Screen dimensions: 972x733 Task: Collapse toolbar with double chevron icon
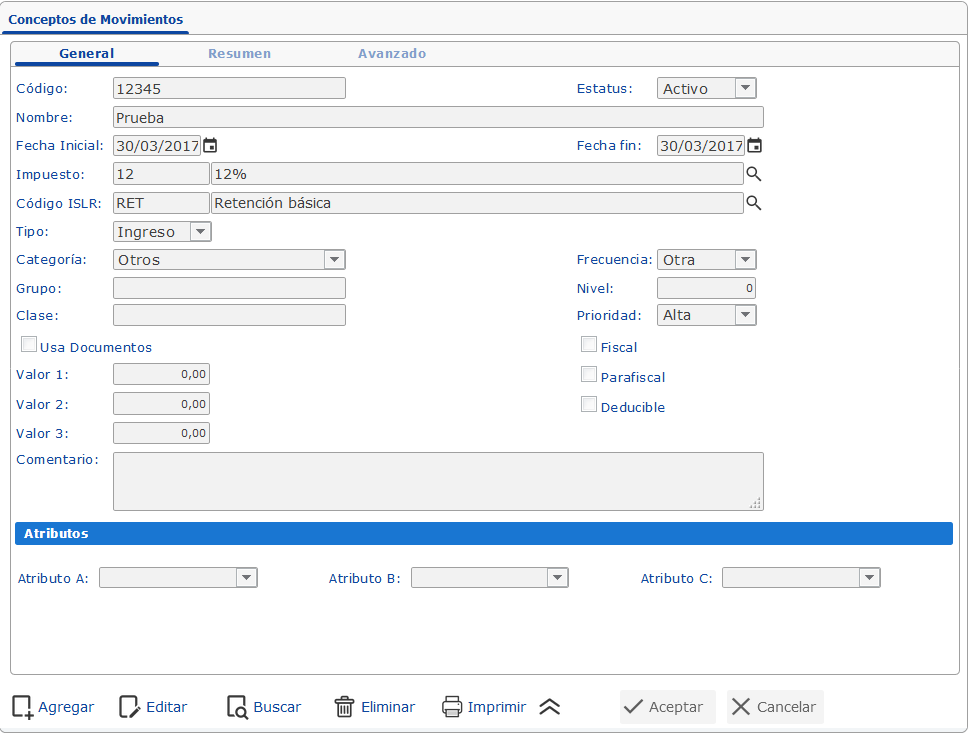(549, 707)
